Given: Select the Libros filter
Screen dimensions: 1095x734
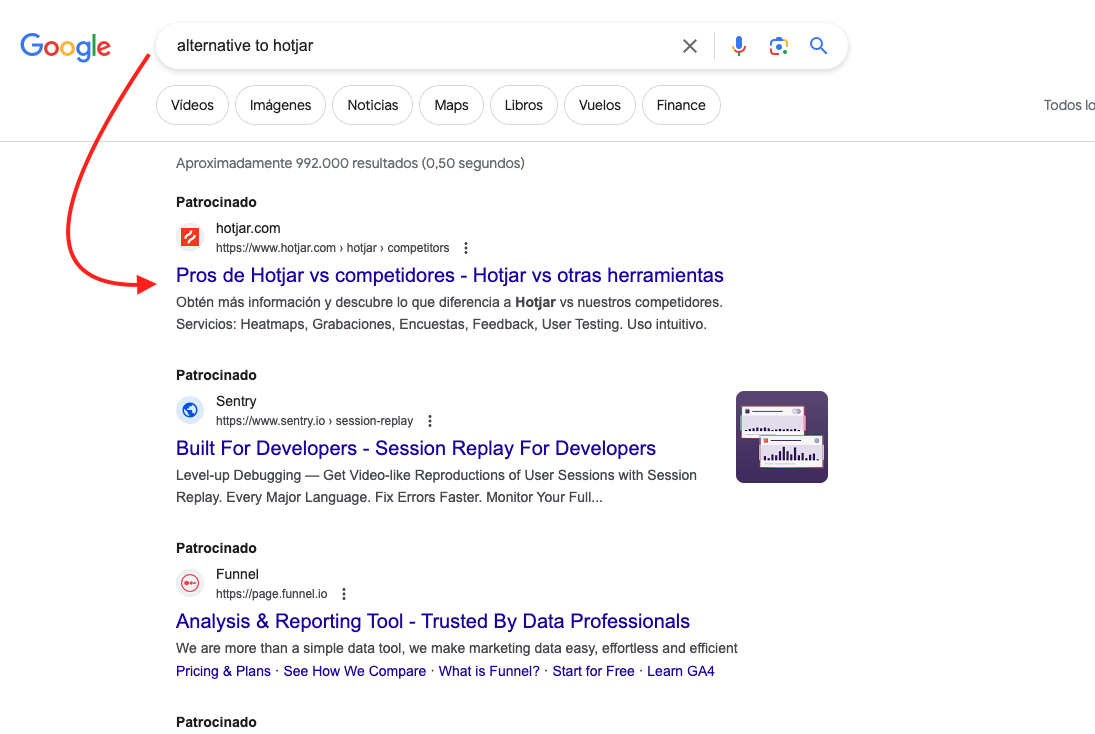Looking at the screenshot, I should click(524, 105).
